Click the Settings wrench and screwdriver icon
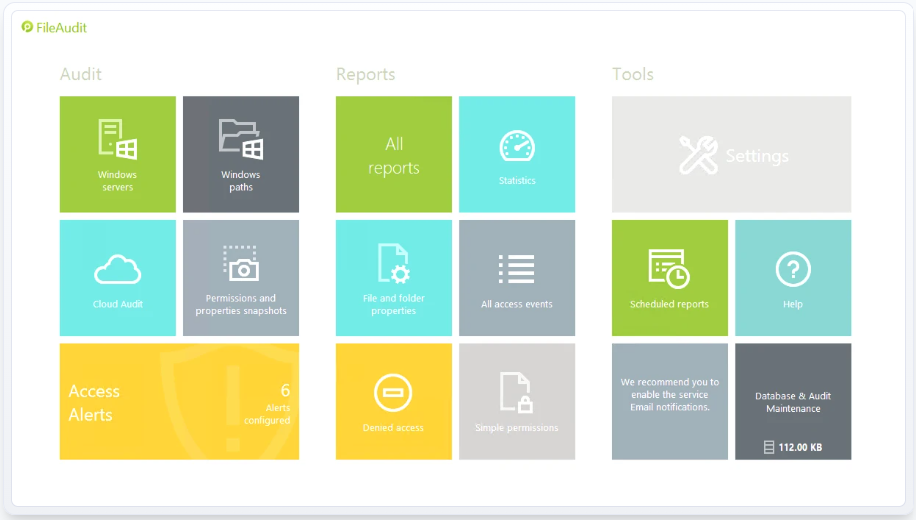The height and width of the screenshot is (520, 916). [x=698, y=156]
